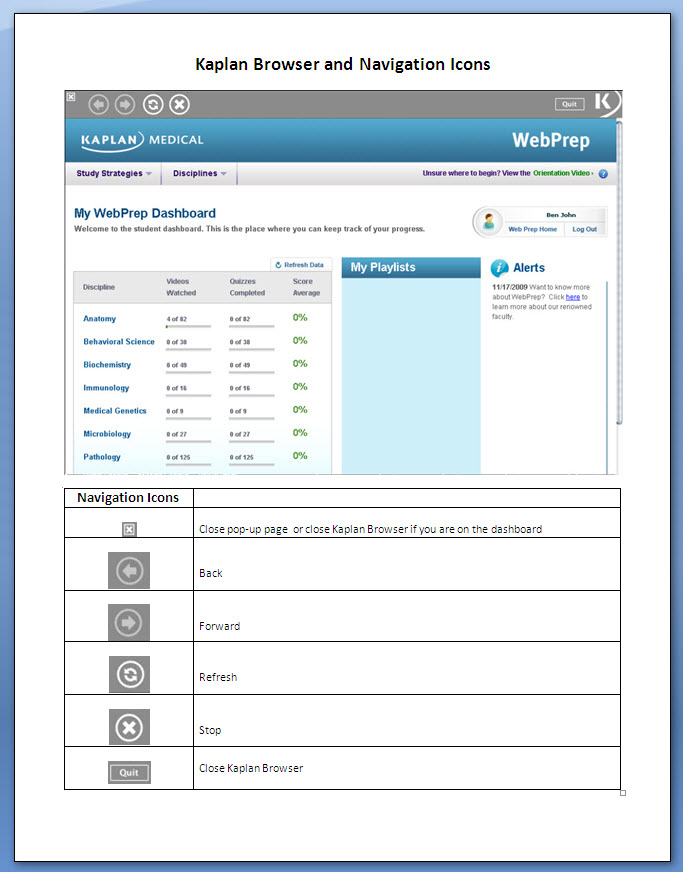Click the Pathology videos watched progress bar
Image resolution: width=683 pixels, height=872 pixels.
point(188,464)
